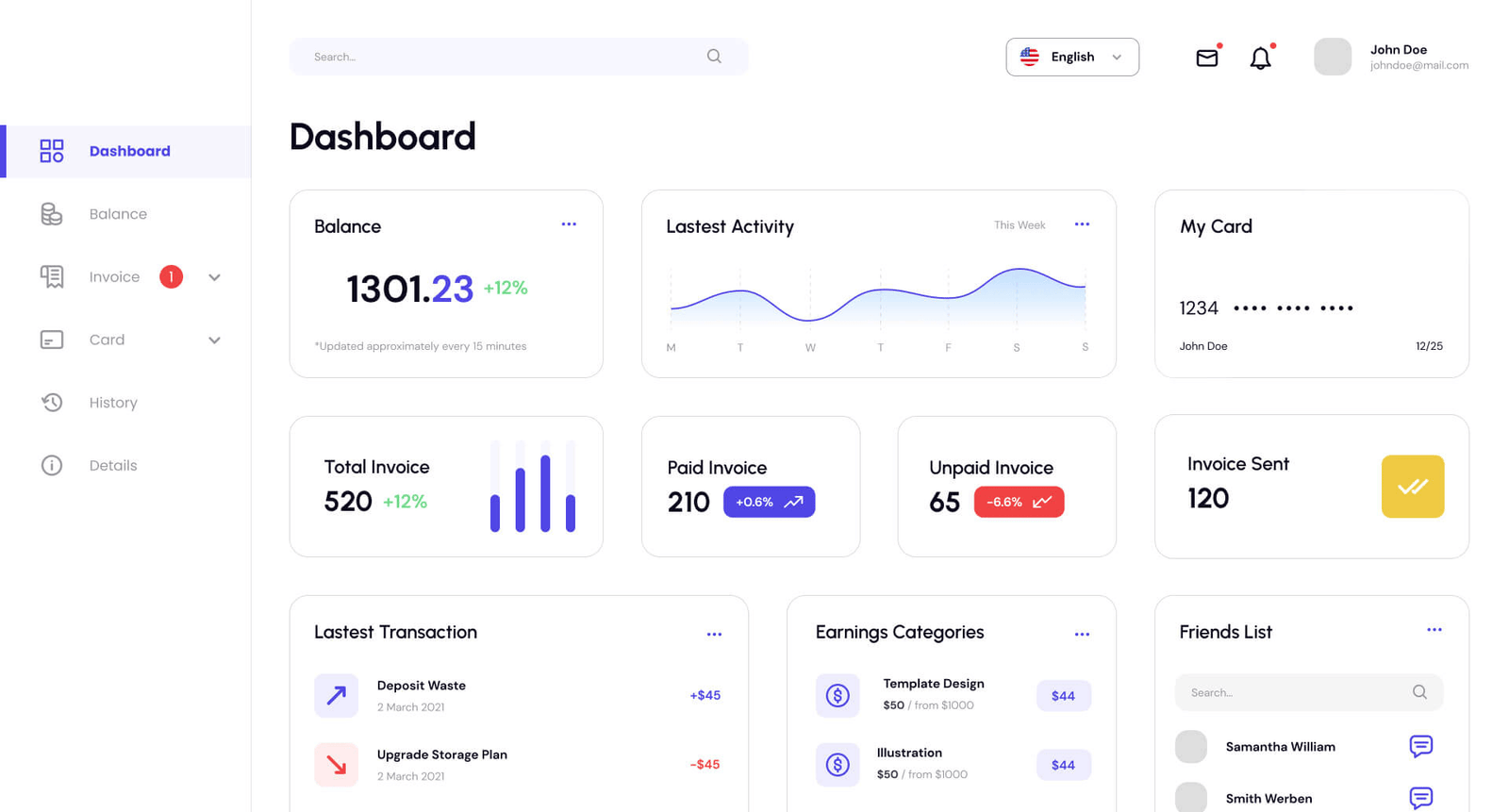Click the message icon beside Smith Werben
Screen dimensions: 1509x812
[1420, 797]
